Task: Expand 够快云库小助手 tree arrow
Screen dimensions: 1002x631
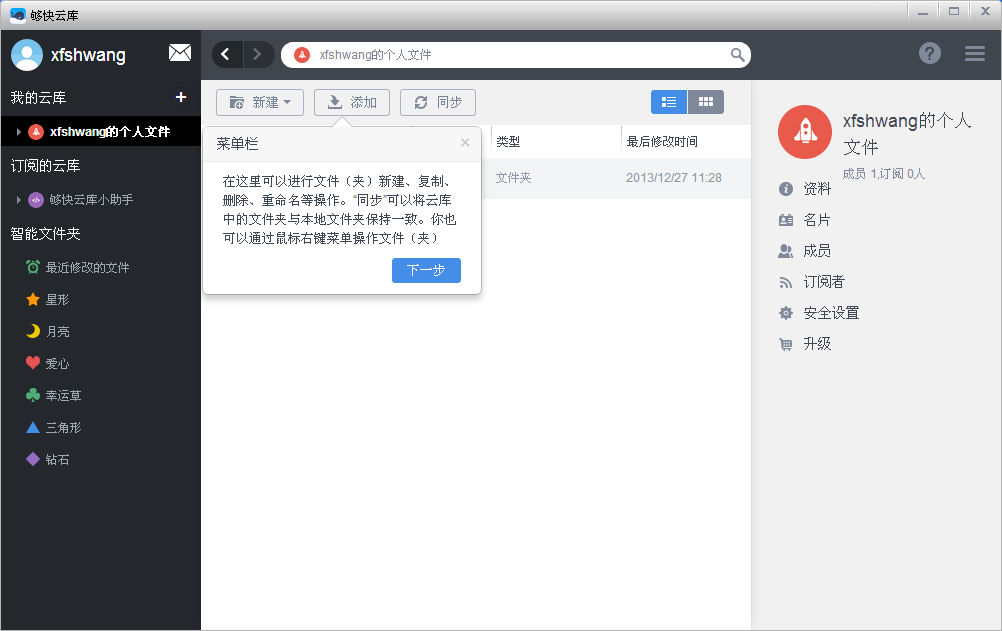Action: pyautogui.click(x=19, y=199)
